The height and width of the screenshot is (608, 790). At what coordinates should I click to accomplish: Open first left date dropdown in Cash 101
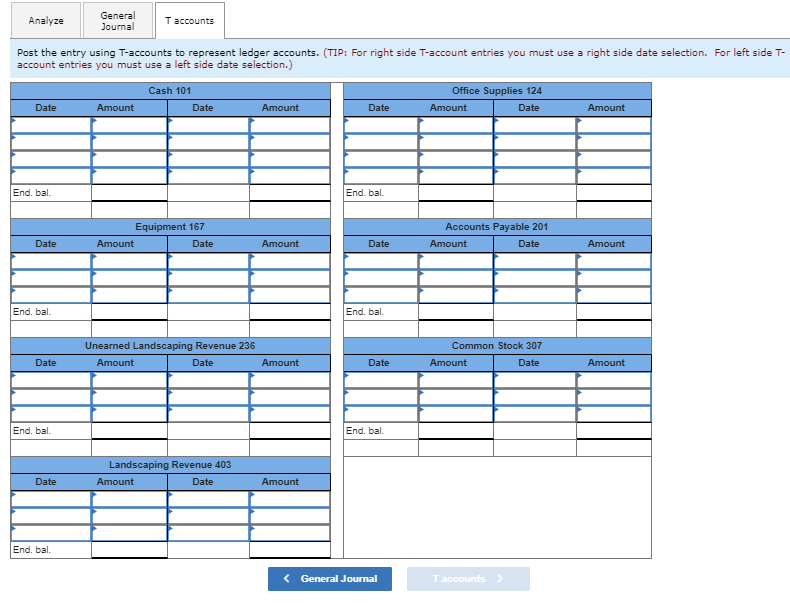[51, 125]
